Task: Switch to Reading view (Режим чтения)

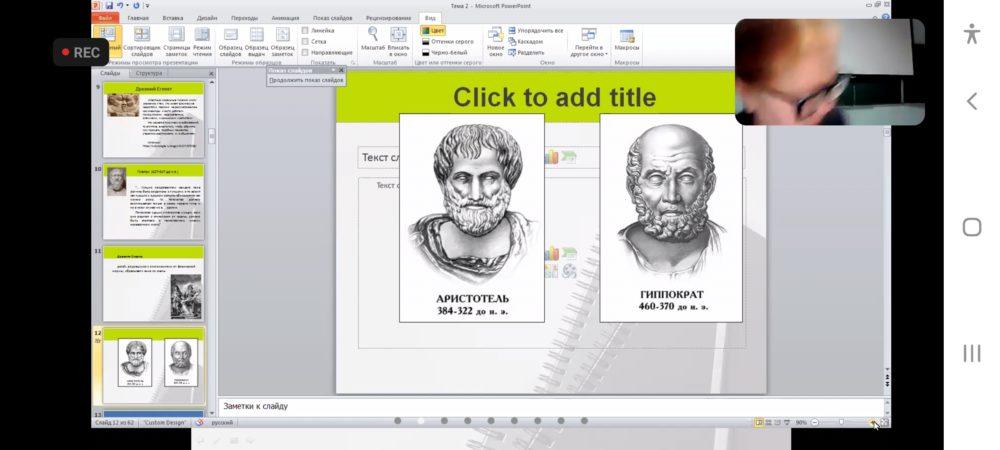Action: coord(202,42)
